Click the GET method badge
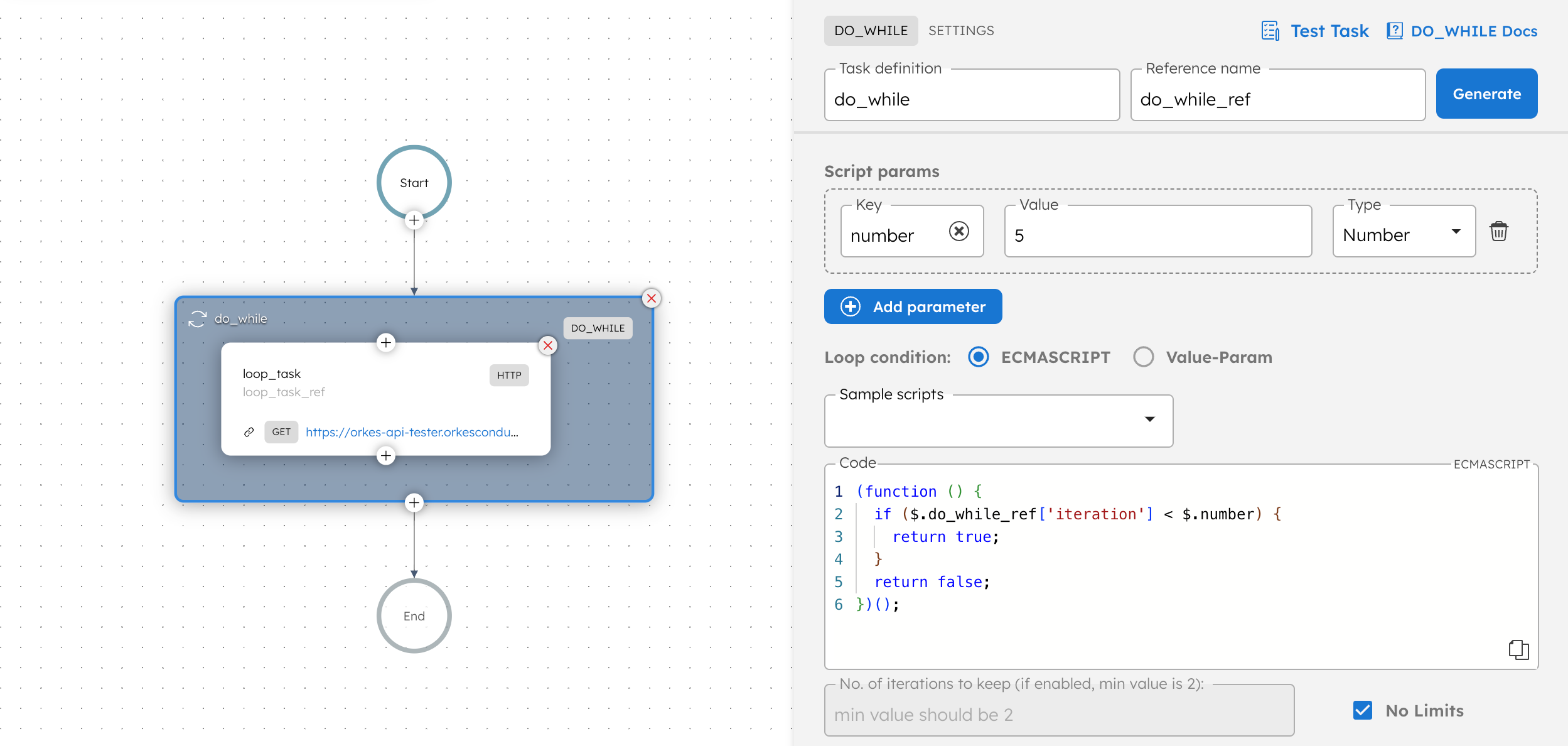The width and height of the screenshot is (1568, 746). coord(281,432)
